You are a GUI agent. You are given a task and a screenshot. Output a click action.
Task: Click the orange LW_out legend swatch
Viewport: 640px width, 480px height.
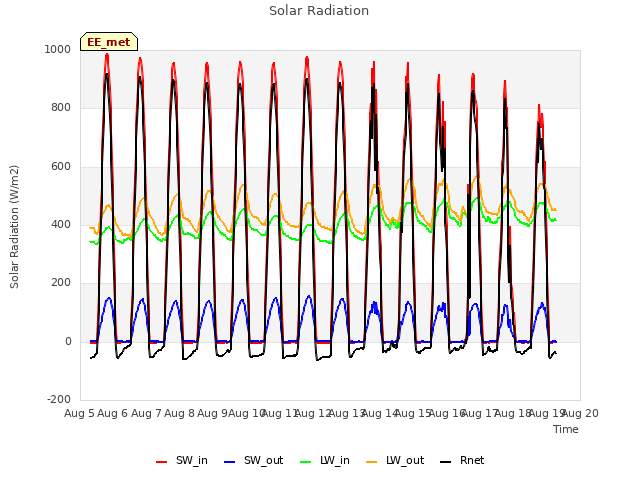tap(372, 462)
